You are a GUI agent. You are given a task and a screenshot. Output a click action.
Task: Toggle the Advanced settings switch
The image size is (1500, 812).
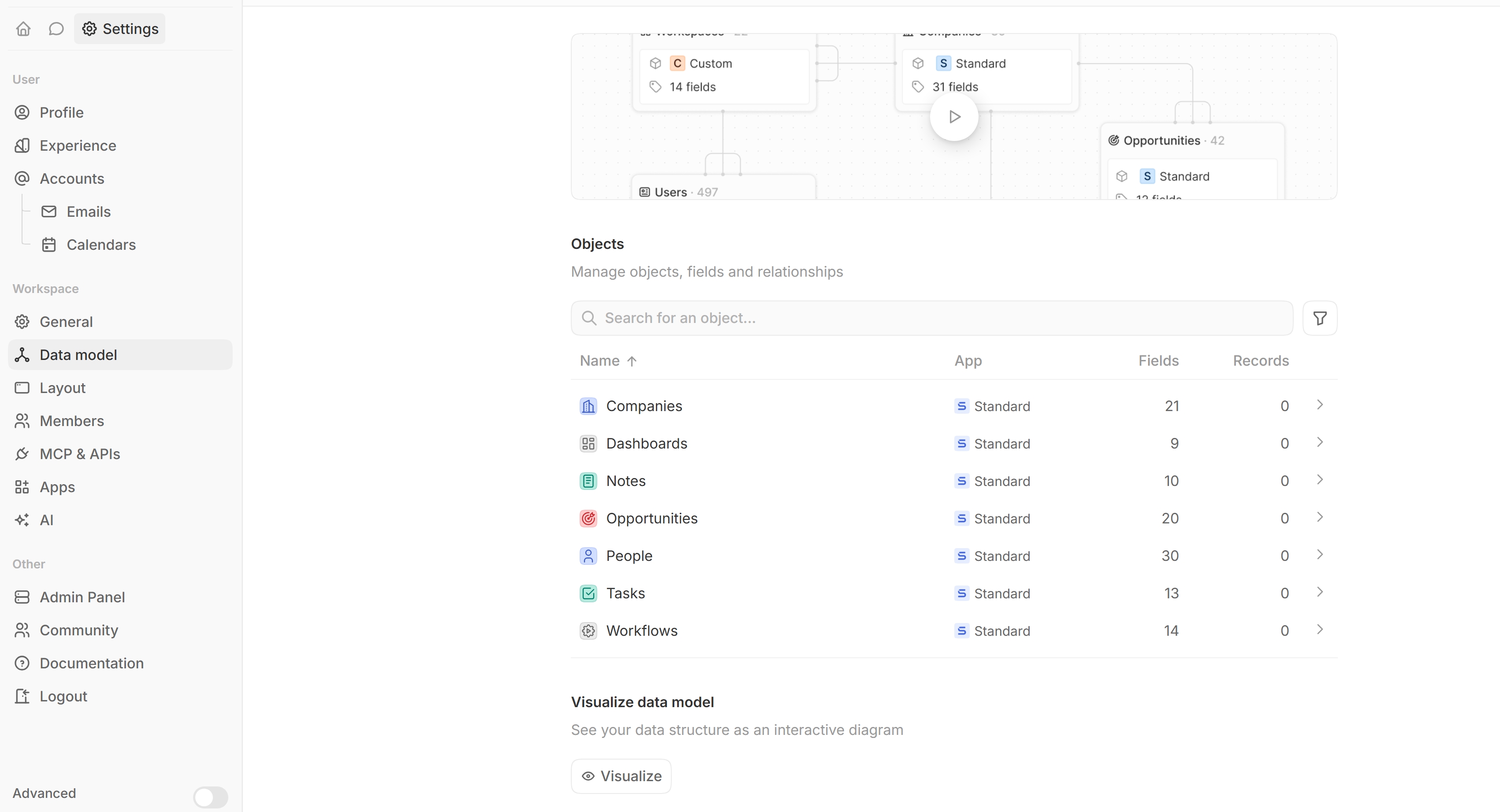tap(211, 797)
